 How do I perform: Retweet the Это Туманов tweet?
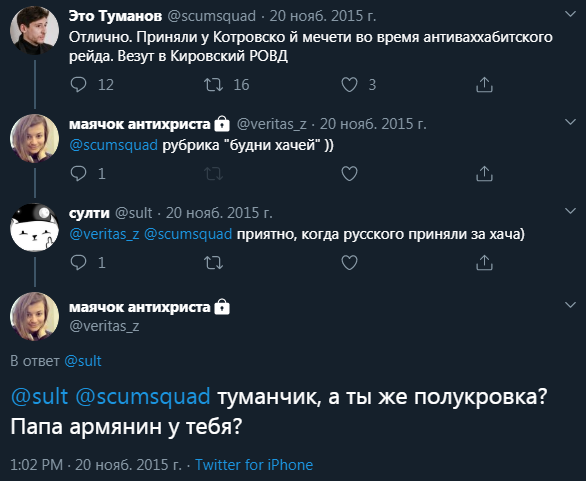click(213, 84)
